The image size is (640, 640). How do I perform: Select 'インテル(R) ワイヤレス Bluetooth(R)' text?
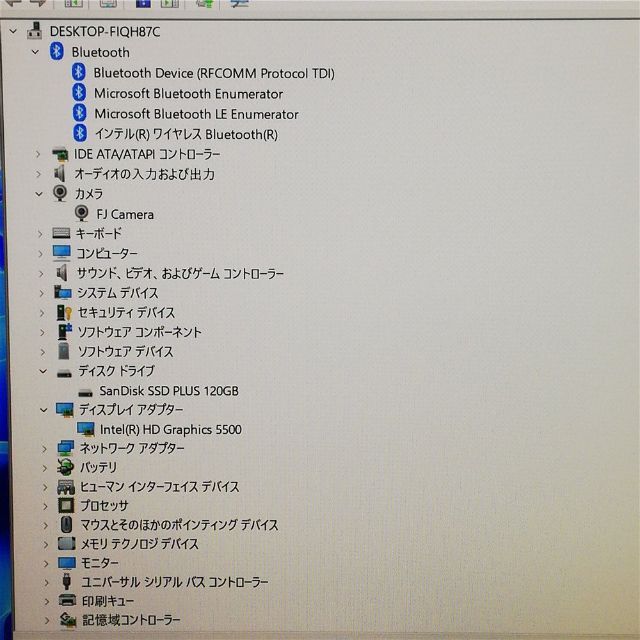[186, 134]
